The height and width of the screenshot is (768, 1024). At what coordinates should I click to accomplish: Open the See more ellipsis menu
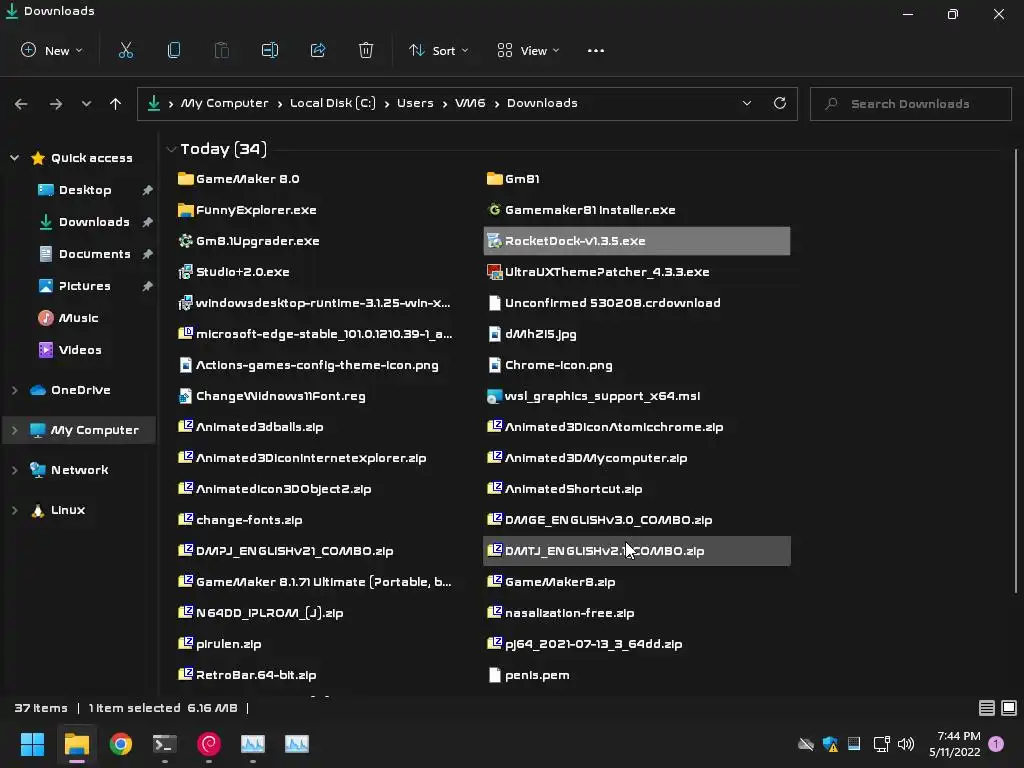(x=596, y=50)
